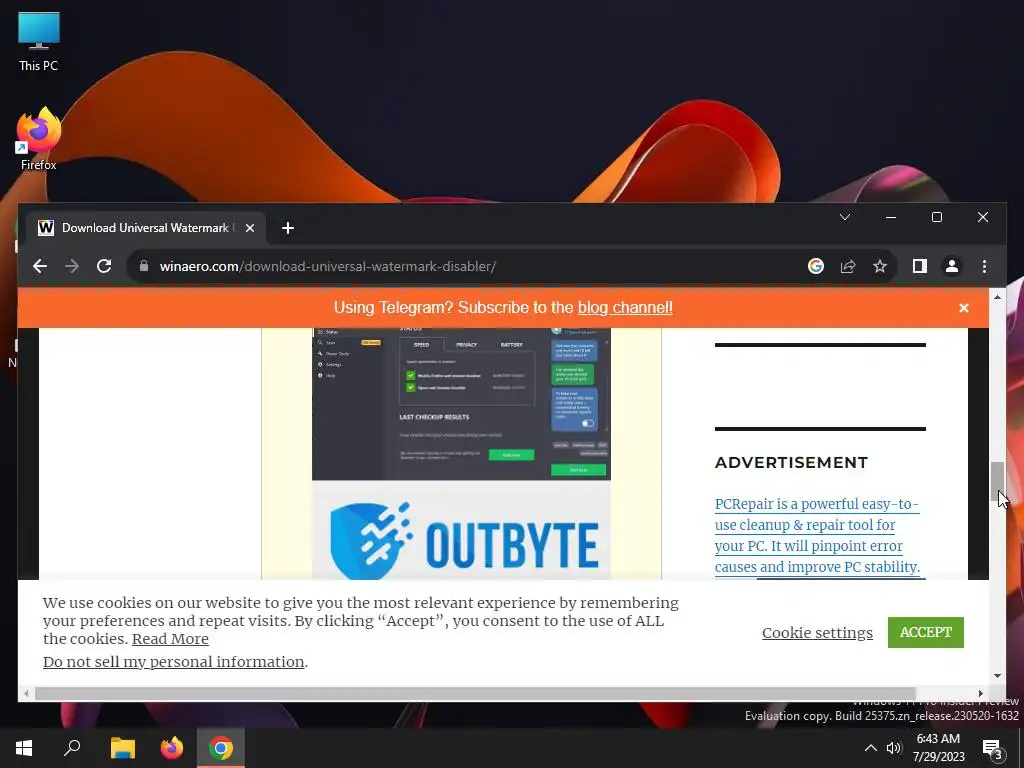Click the scroll down arrow on page
1024x768 pixels.
(x=997, y=676)
